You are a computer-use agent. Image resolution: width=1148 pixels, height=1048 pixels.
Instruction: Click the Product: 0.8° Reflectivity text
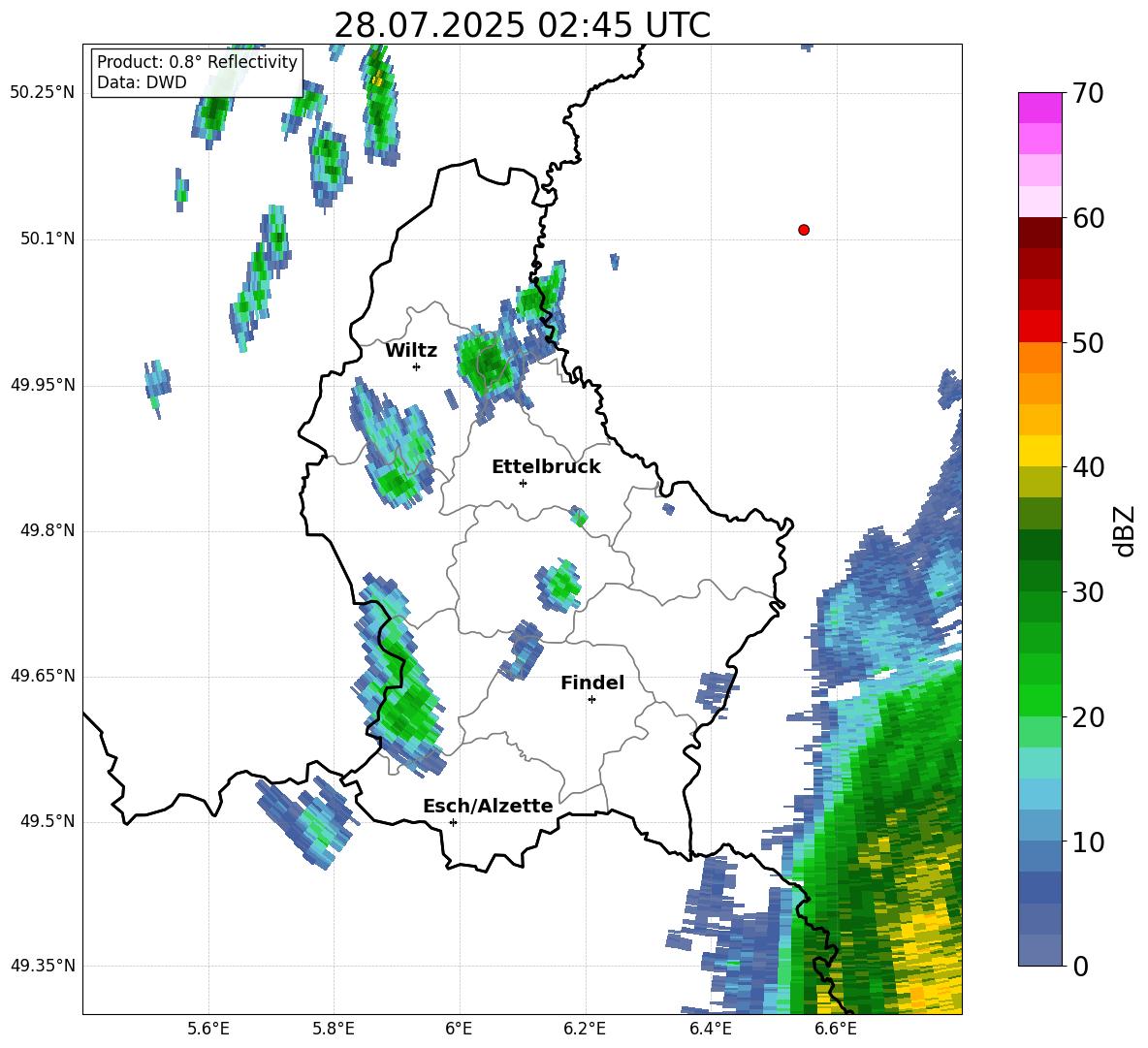(197, 62)
